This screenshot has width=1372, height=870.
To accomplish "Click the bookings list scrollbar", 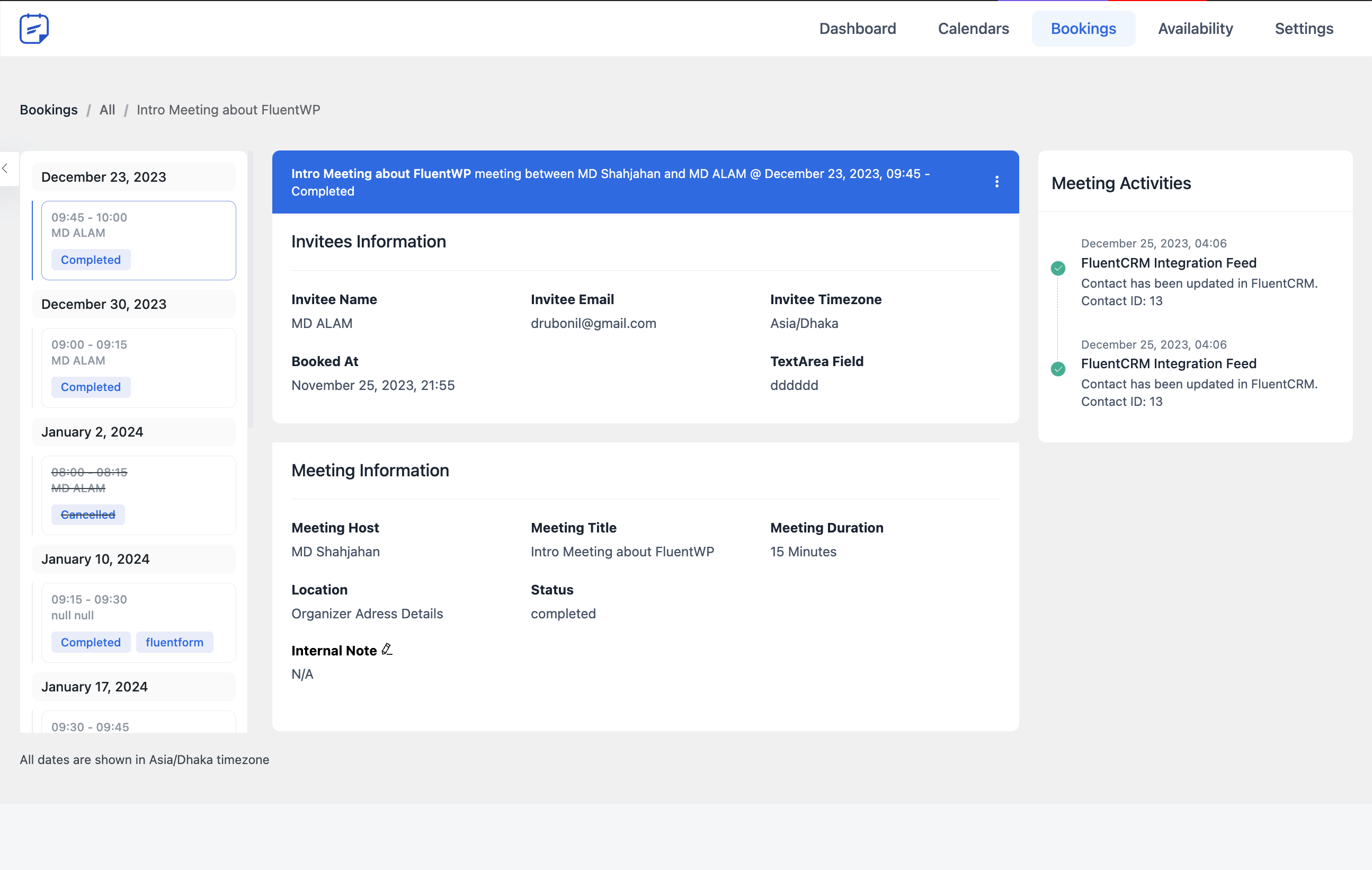I will [250, 289].
